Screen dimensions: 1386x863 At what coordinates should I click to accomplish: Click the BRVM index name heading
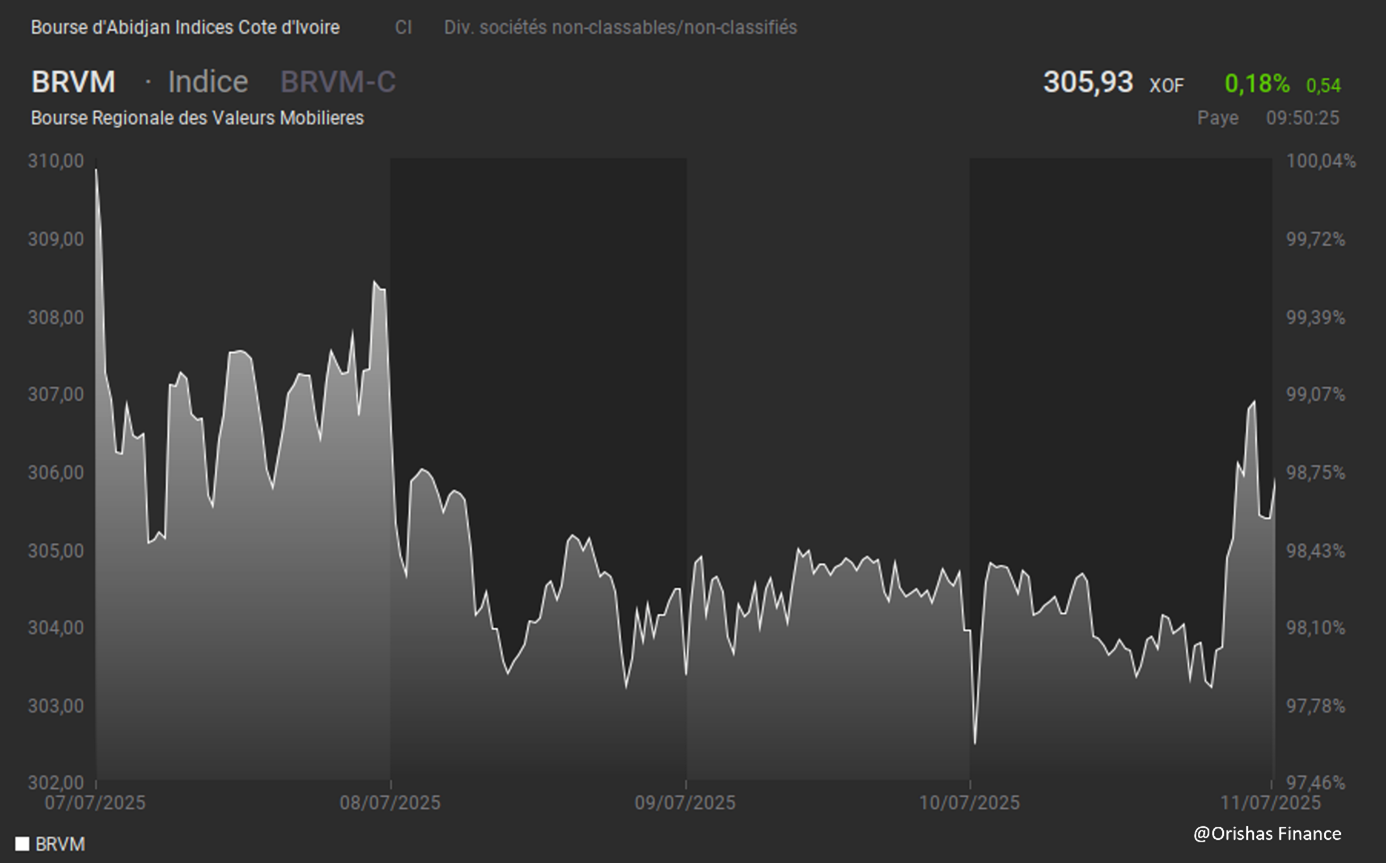point(73,82)
